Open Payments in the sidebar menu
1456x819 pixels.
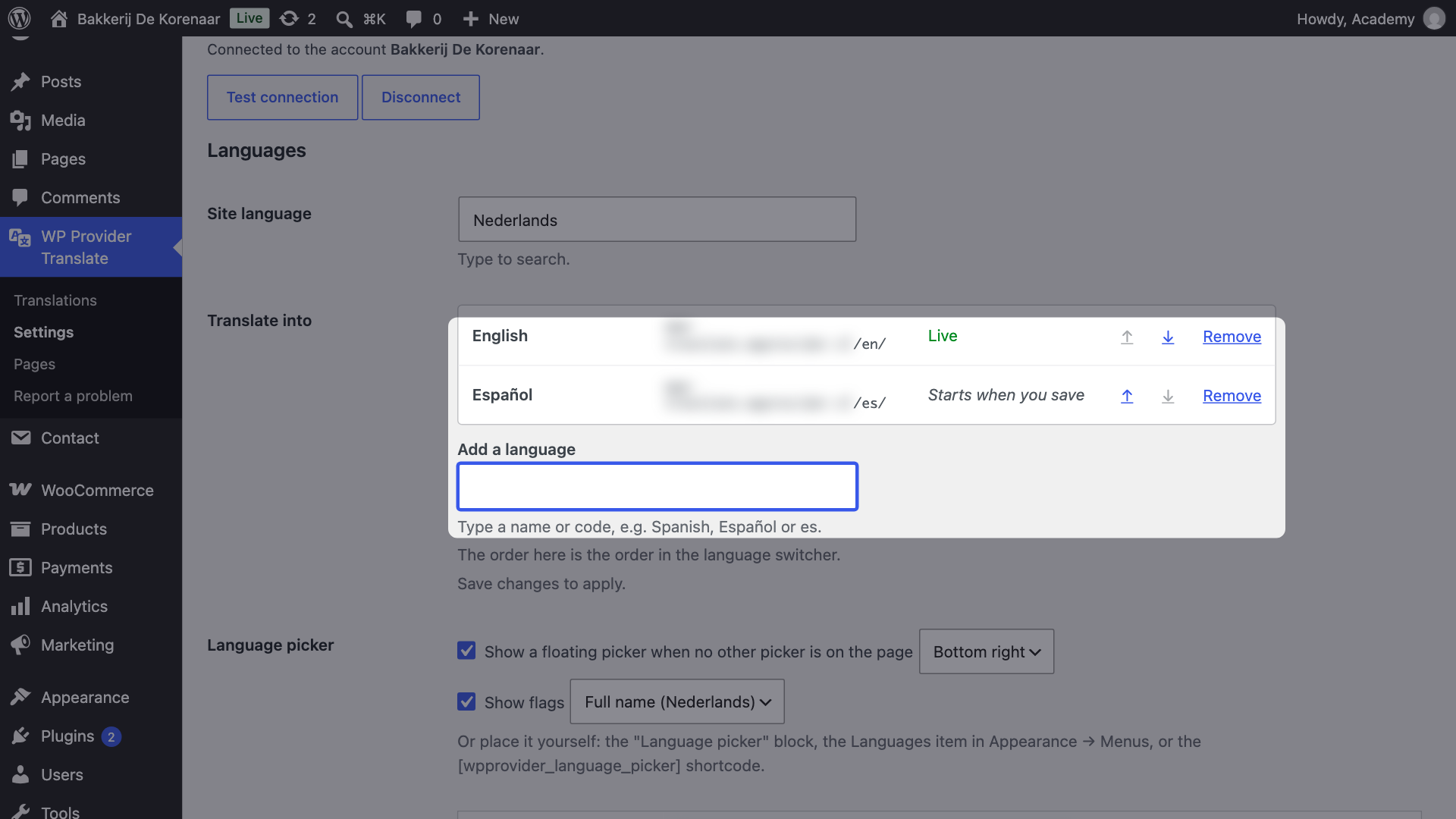pos(91,567)
